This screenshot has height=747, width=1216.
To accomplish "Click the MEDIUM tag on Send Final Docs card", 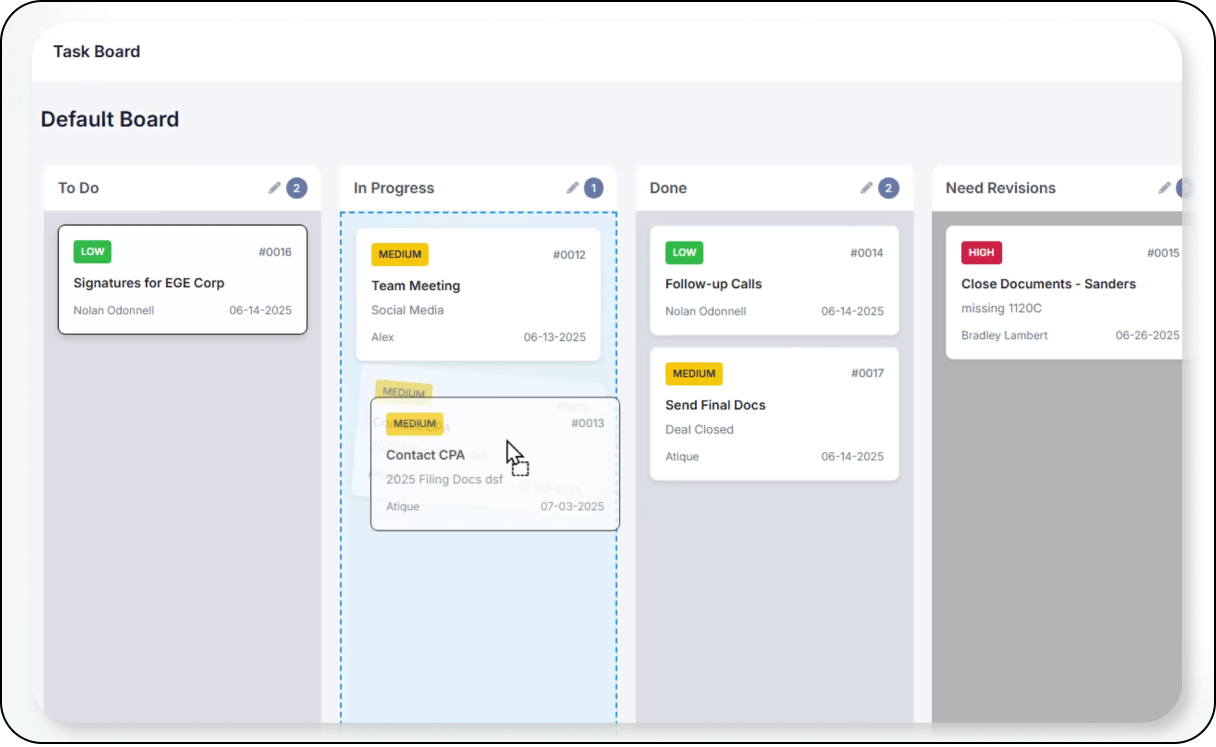I will [694, 374].
